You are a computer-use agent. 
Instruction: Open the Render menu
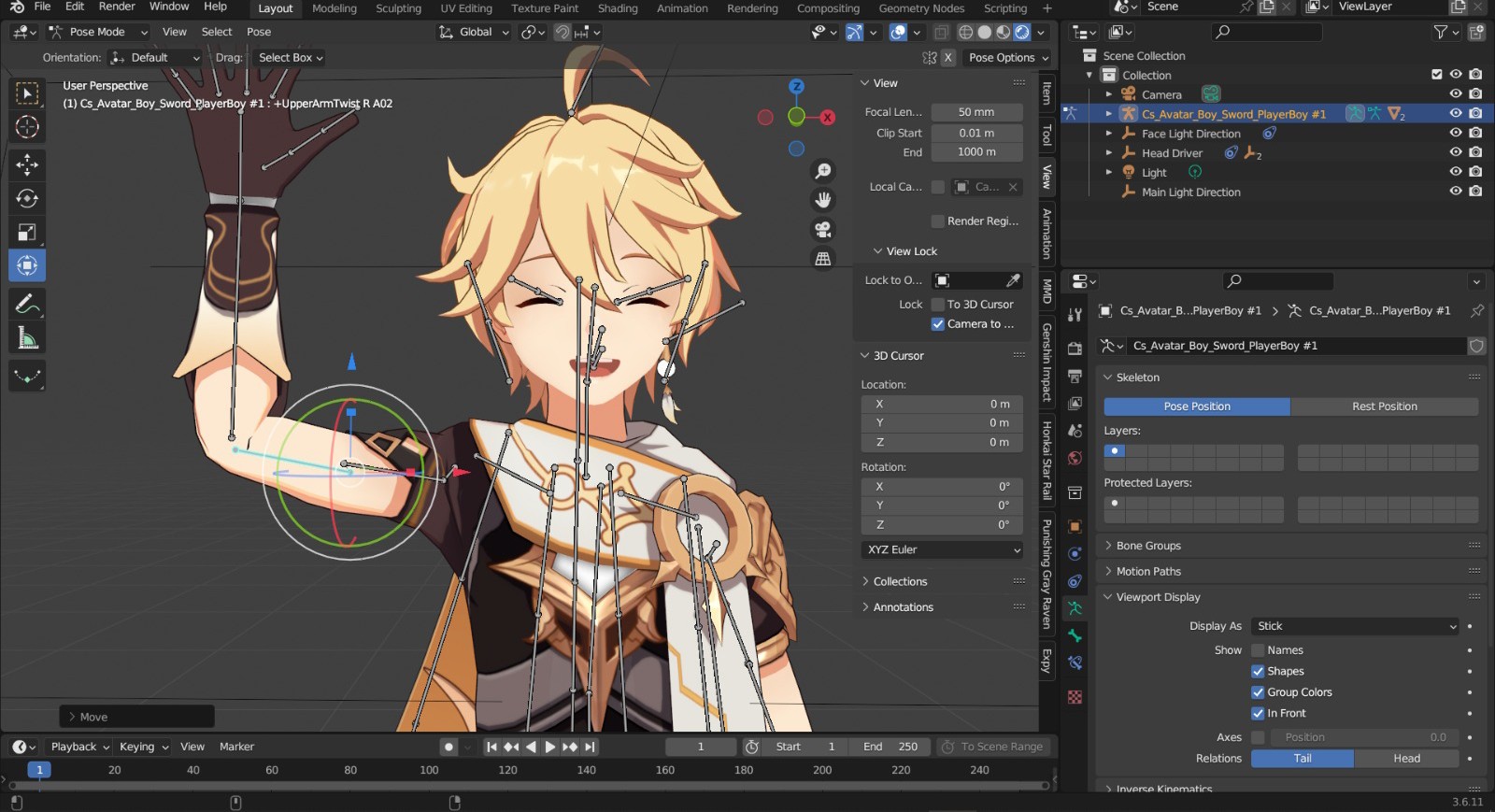[x=117, y=7]
